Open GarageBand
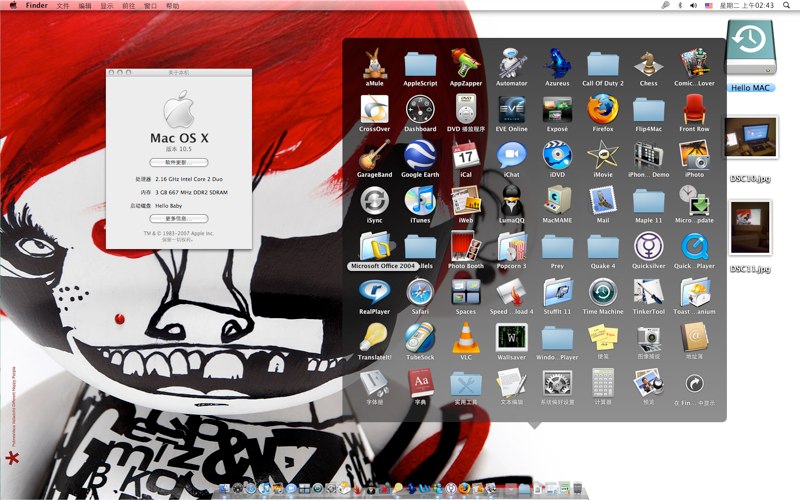 pos(374,155)
